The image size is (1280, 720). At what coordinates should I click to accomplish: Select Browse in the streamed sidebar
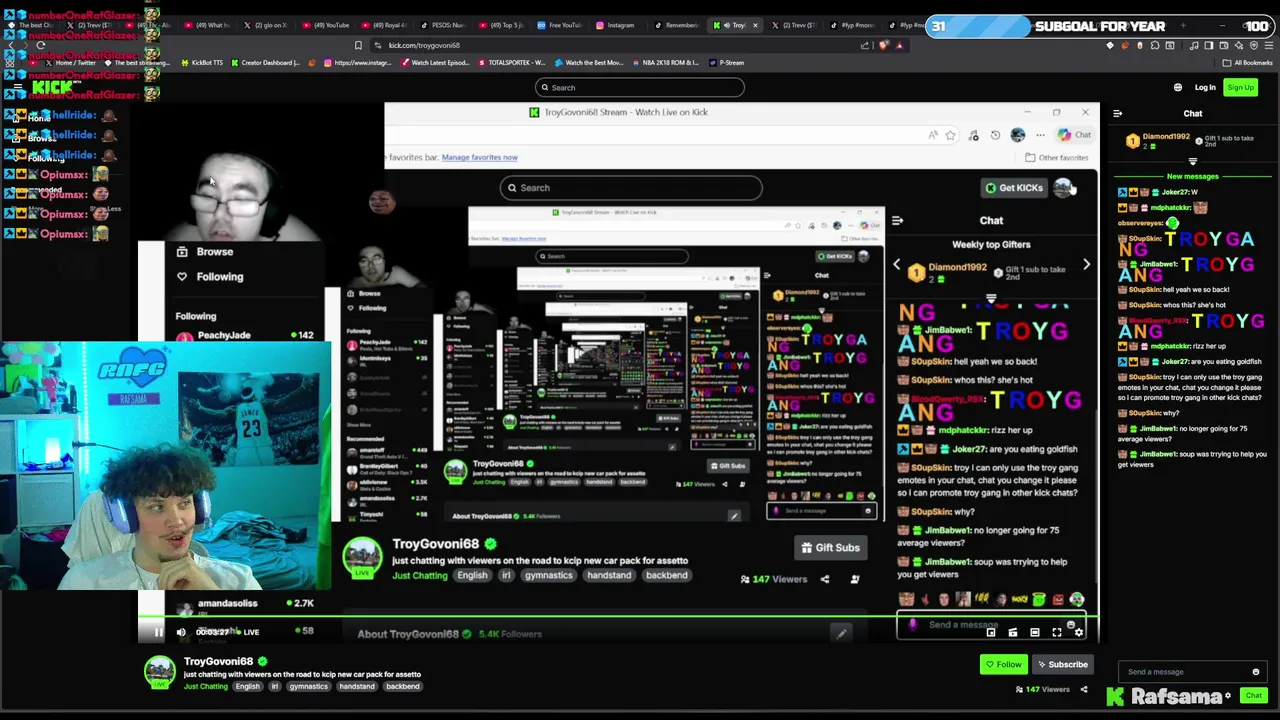pos(205,252)
